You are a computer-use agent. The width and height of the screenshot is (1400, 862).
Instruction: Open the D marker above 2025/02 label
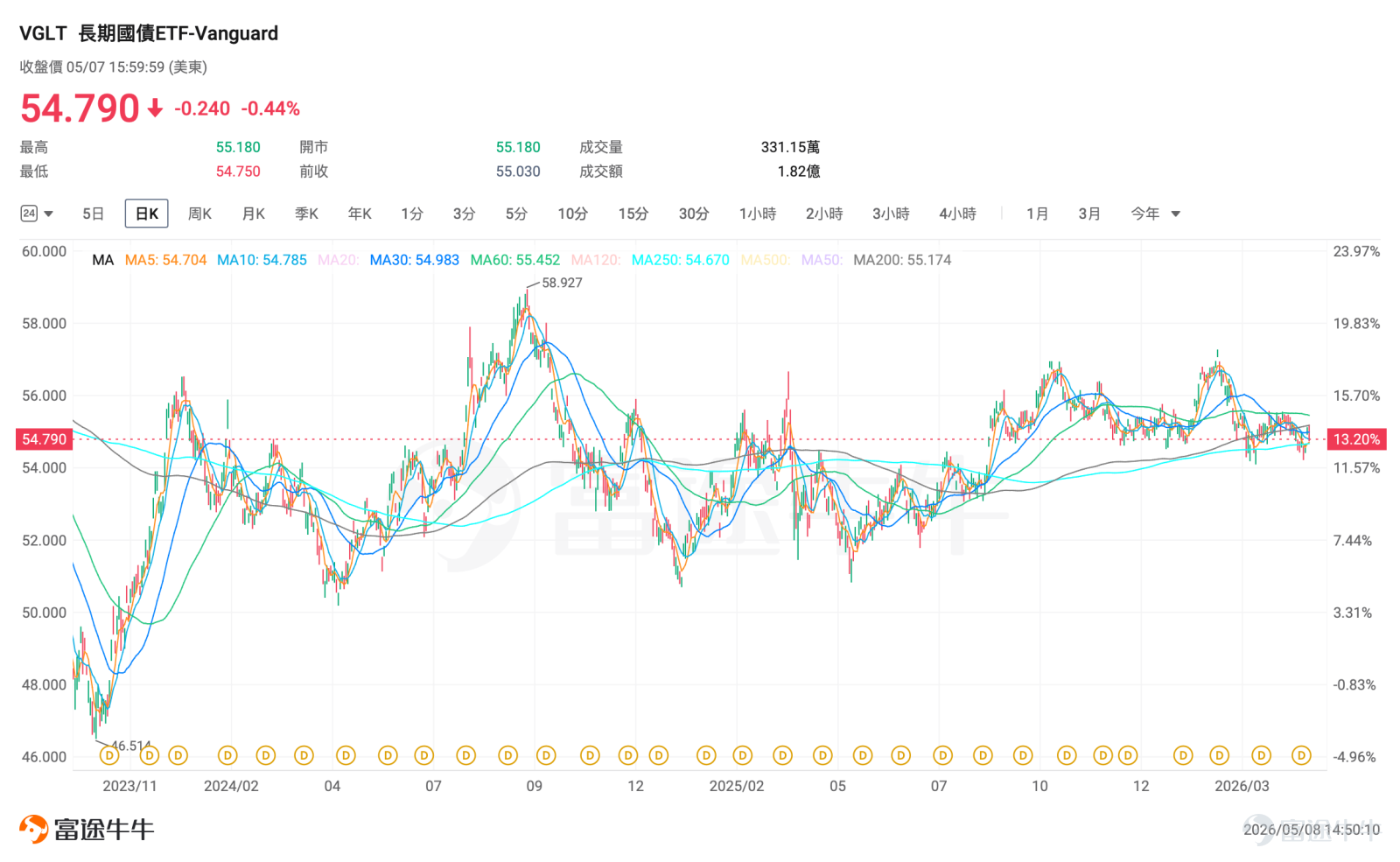click(x=743, y=755)
